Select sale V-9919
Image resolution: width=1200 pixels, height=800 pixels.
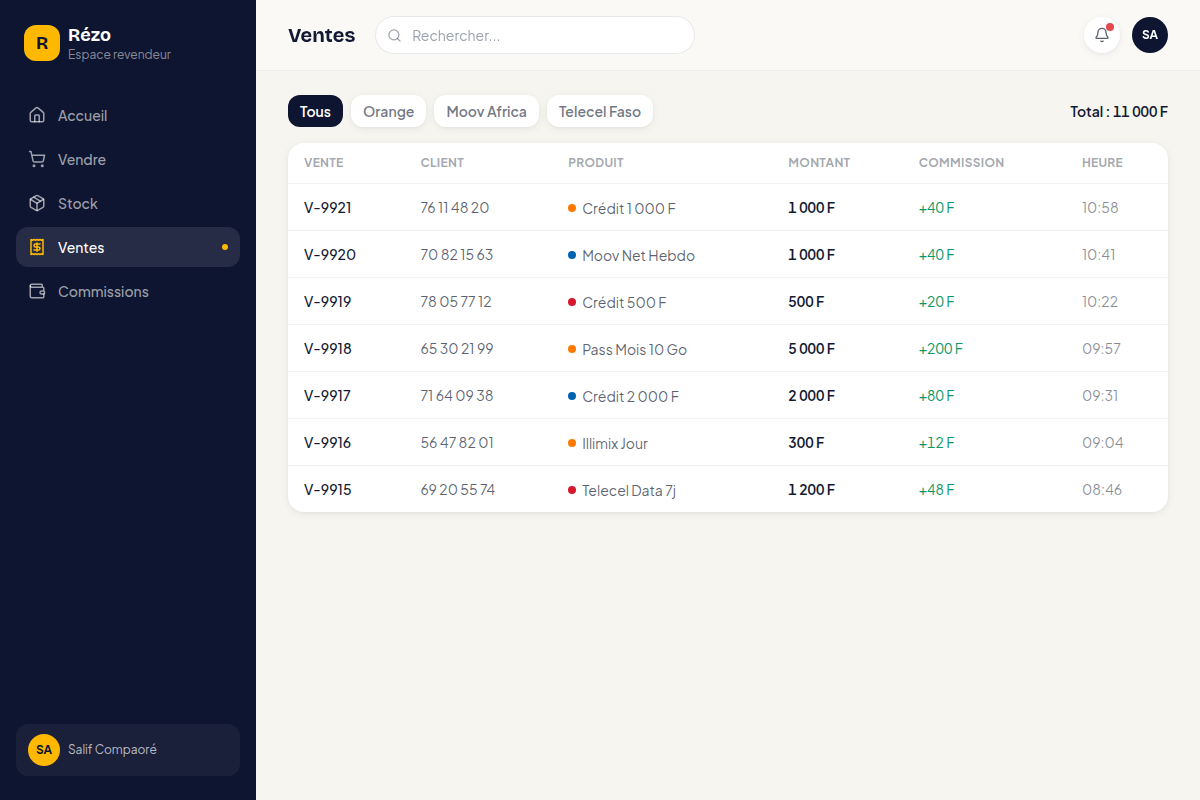pyautogui.click(x=728, y=301)
